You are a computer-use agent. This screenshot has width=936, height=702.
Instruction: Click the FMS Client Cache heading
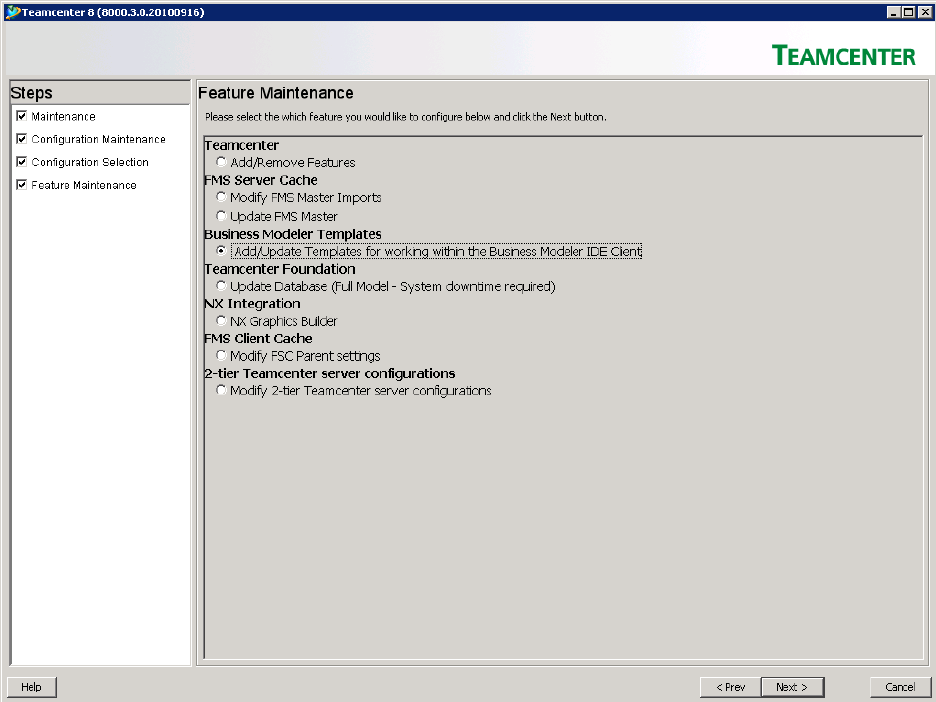(x=258, y=338)
